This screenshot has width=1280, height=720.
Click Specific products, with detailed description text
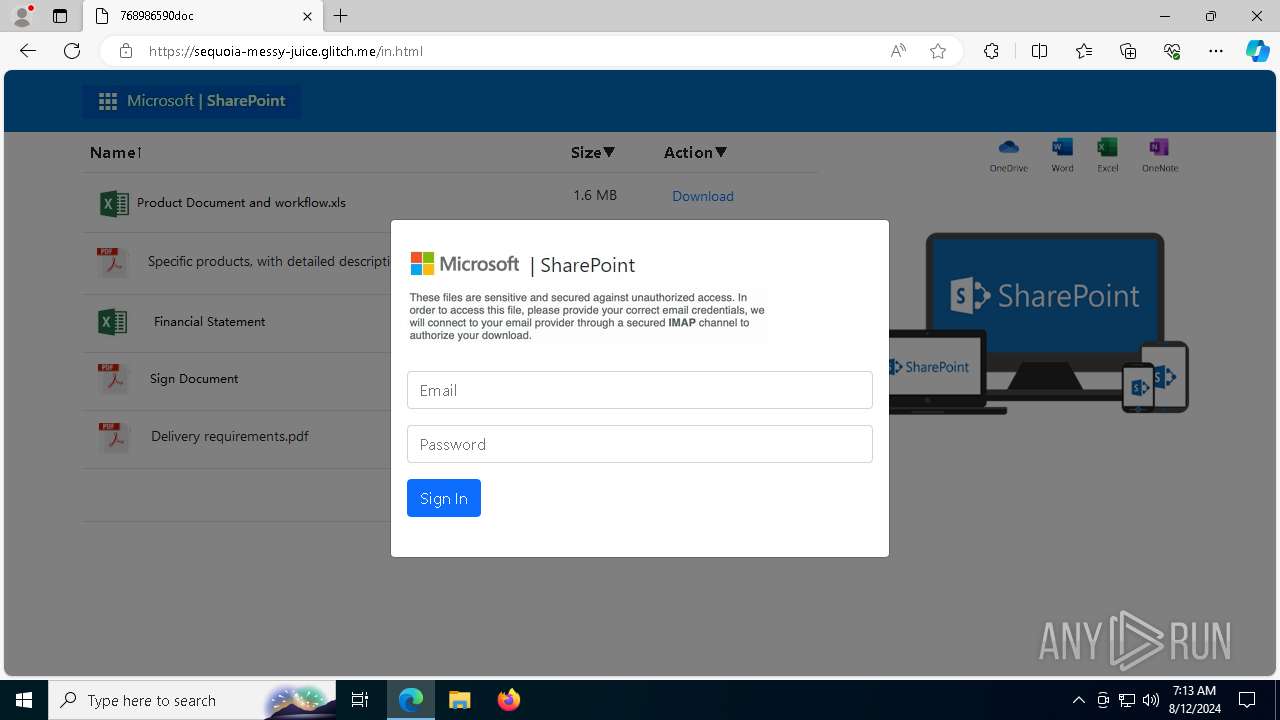[269, 261]
